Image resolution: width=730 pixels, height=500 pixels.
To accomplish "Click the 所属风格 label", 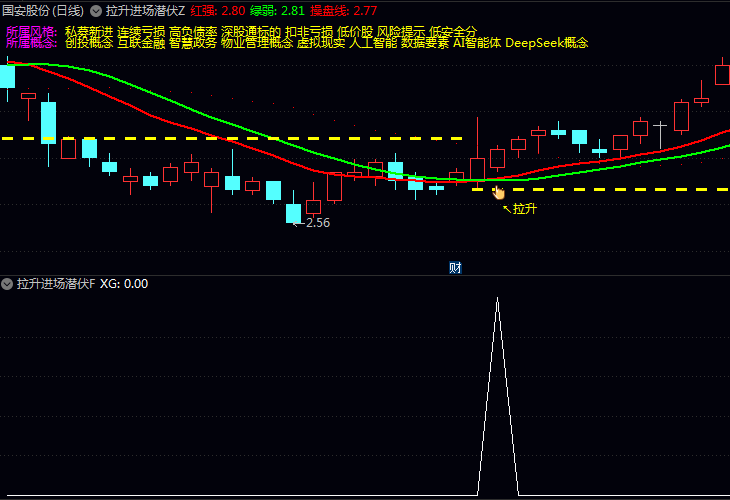I will click(31, 32).
